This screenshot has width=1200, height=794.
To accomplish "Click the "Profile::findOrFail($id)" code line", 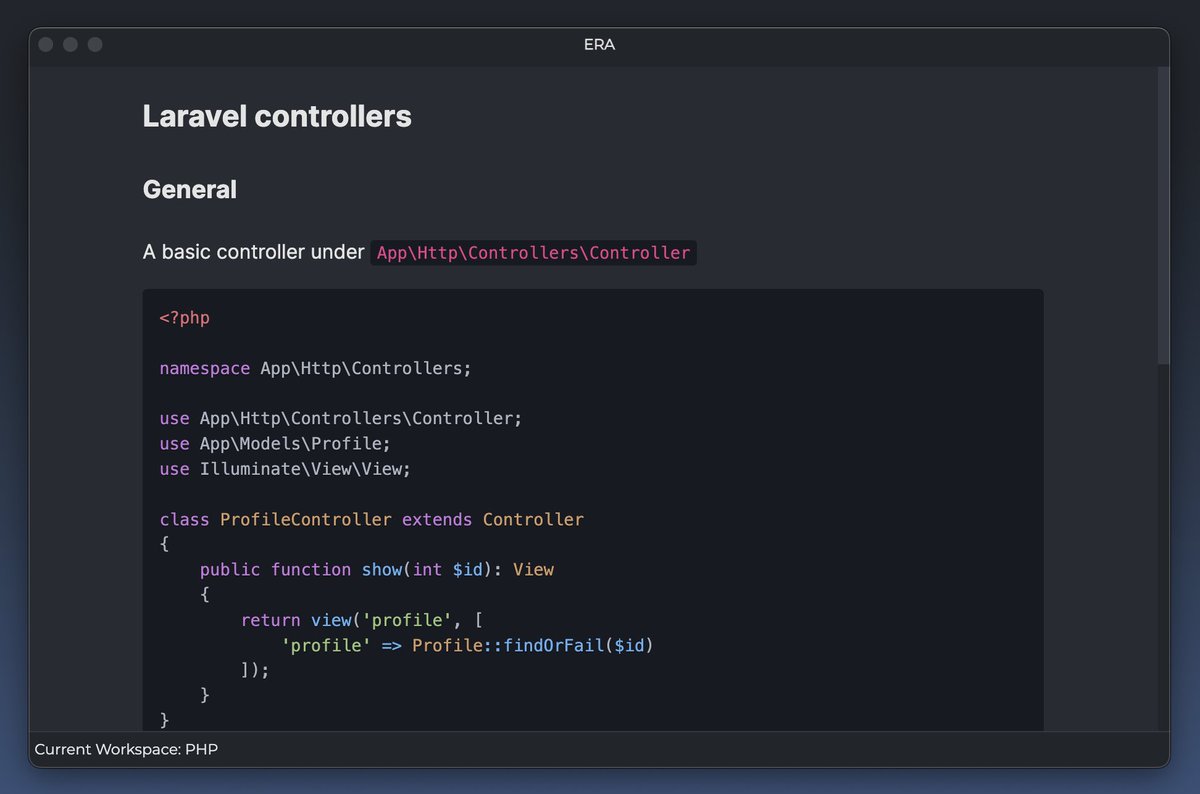I will [468, 645].
